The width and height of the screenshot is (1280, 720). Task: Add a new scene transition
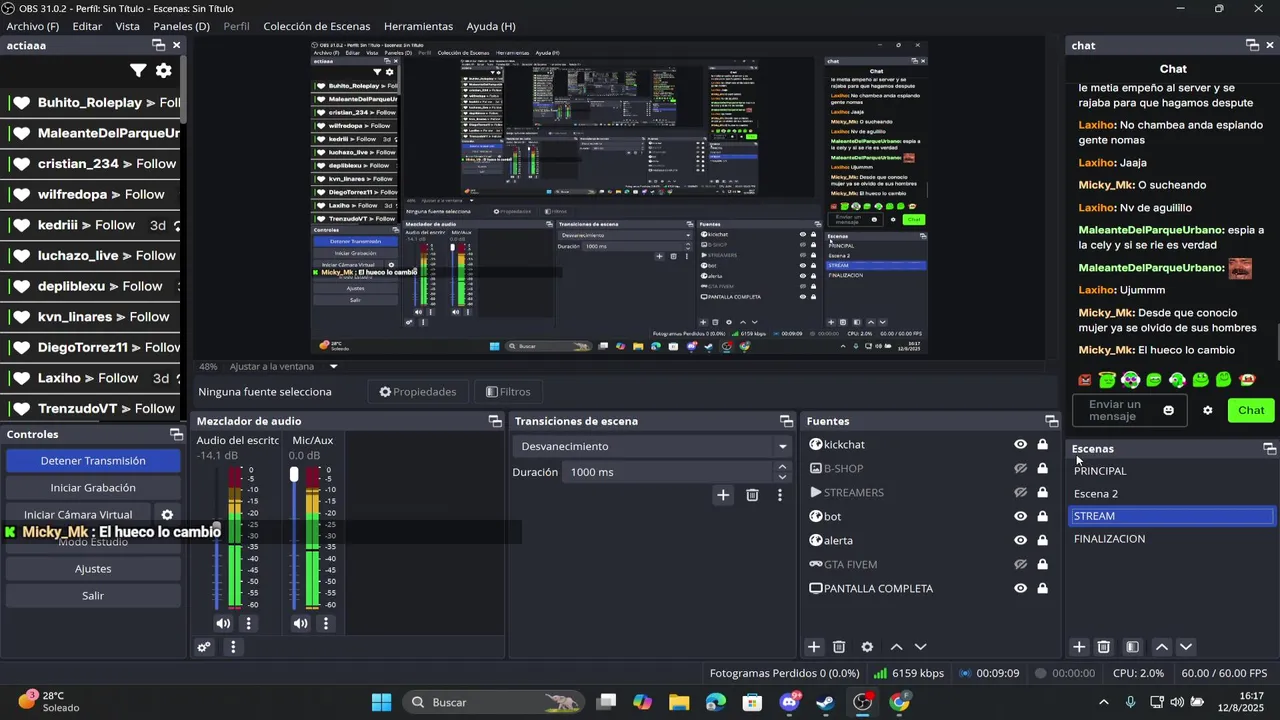tap(723, 495)
